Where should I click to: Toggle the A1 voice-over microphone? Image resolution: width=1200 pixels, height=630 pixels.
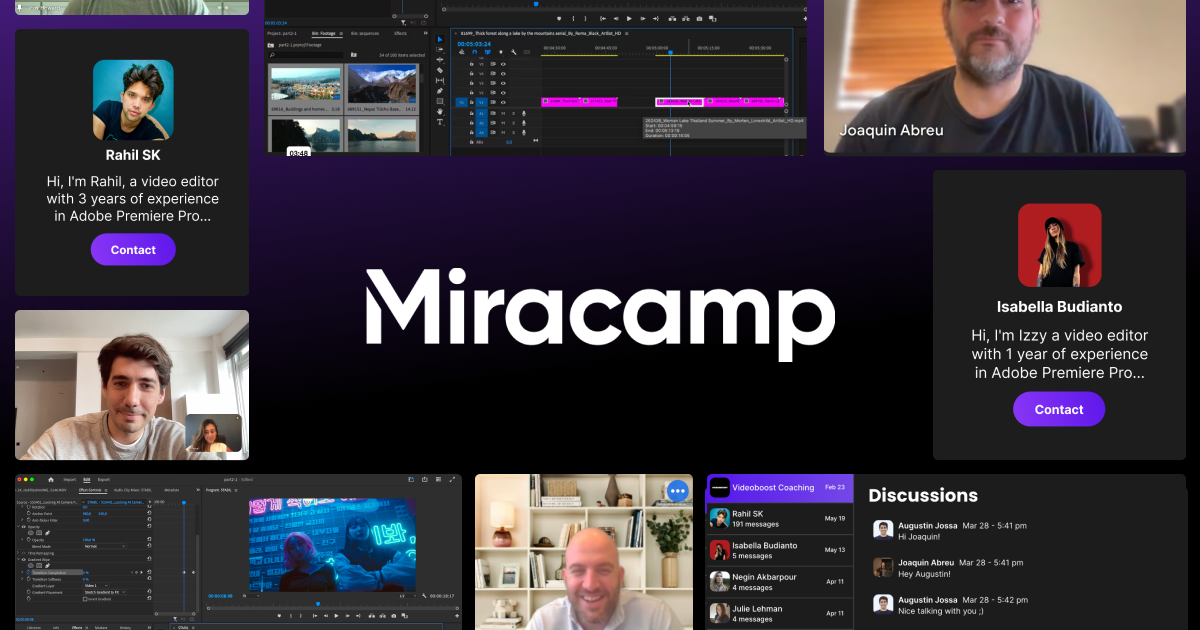click(524, 113)
